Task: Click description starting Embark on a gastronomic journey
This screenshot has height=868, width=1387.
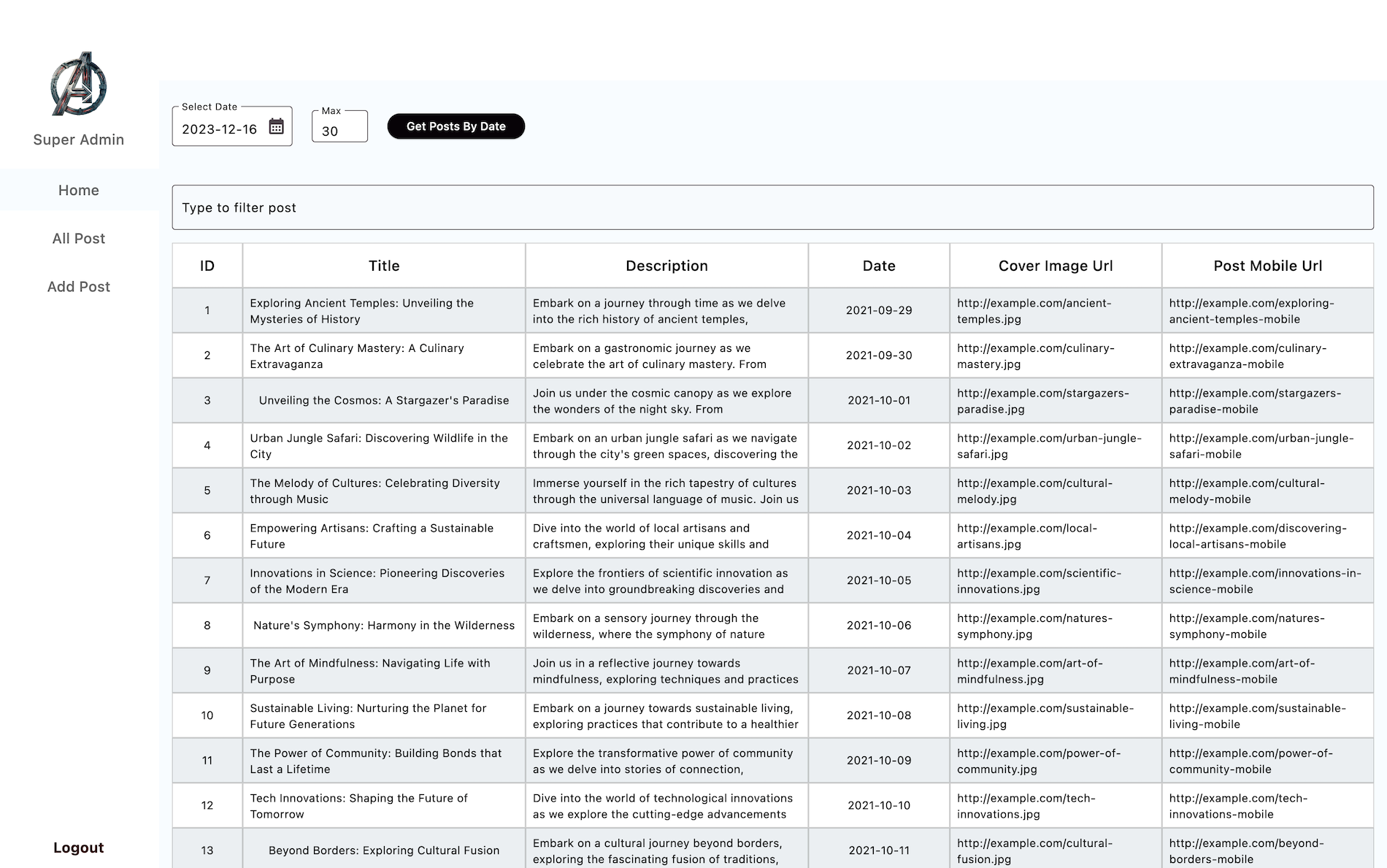Action: tap(650, 356)
